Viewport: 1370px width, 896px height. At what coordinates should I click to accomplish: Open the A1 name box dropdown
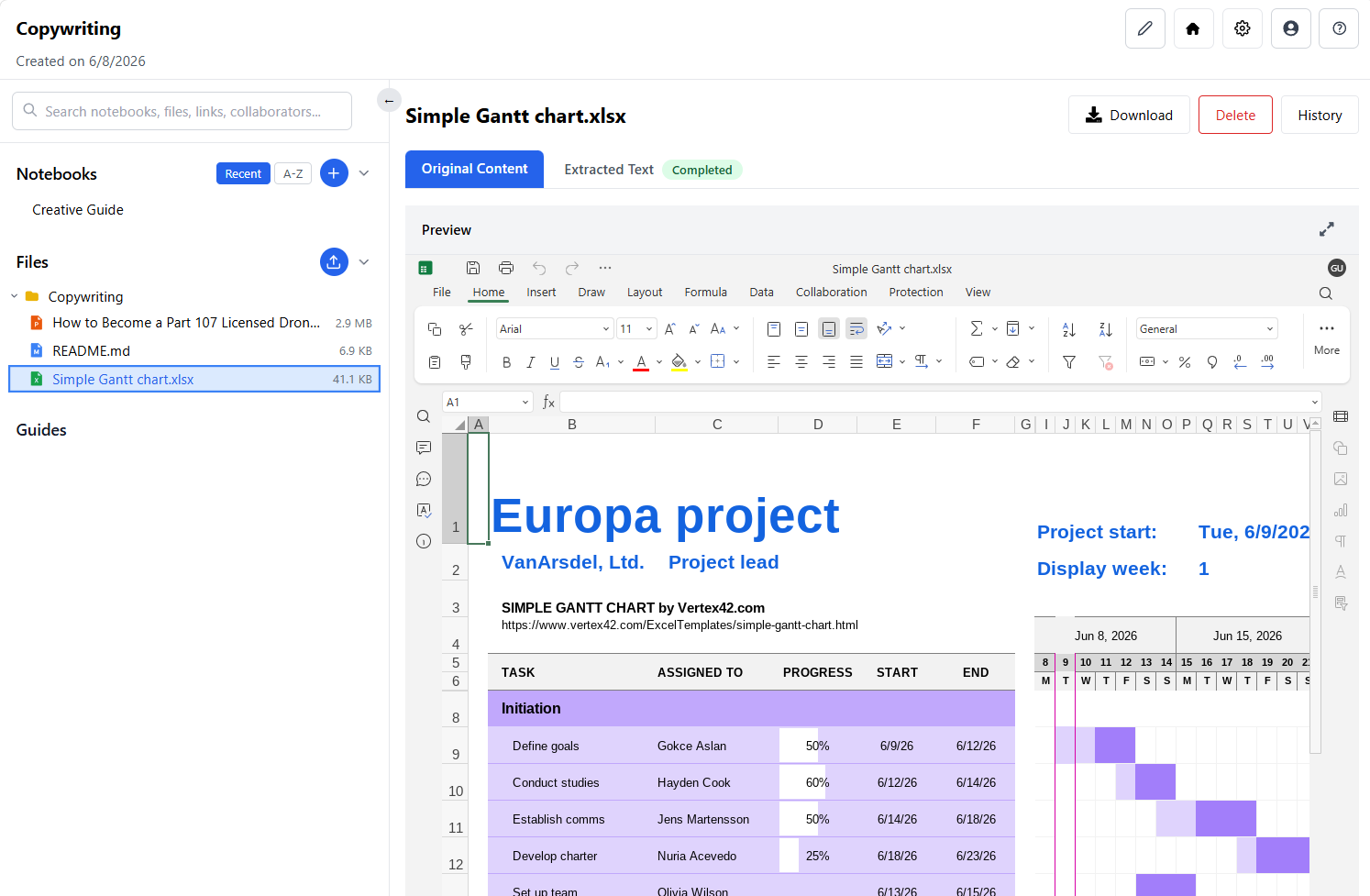click(x=525, y=402)
